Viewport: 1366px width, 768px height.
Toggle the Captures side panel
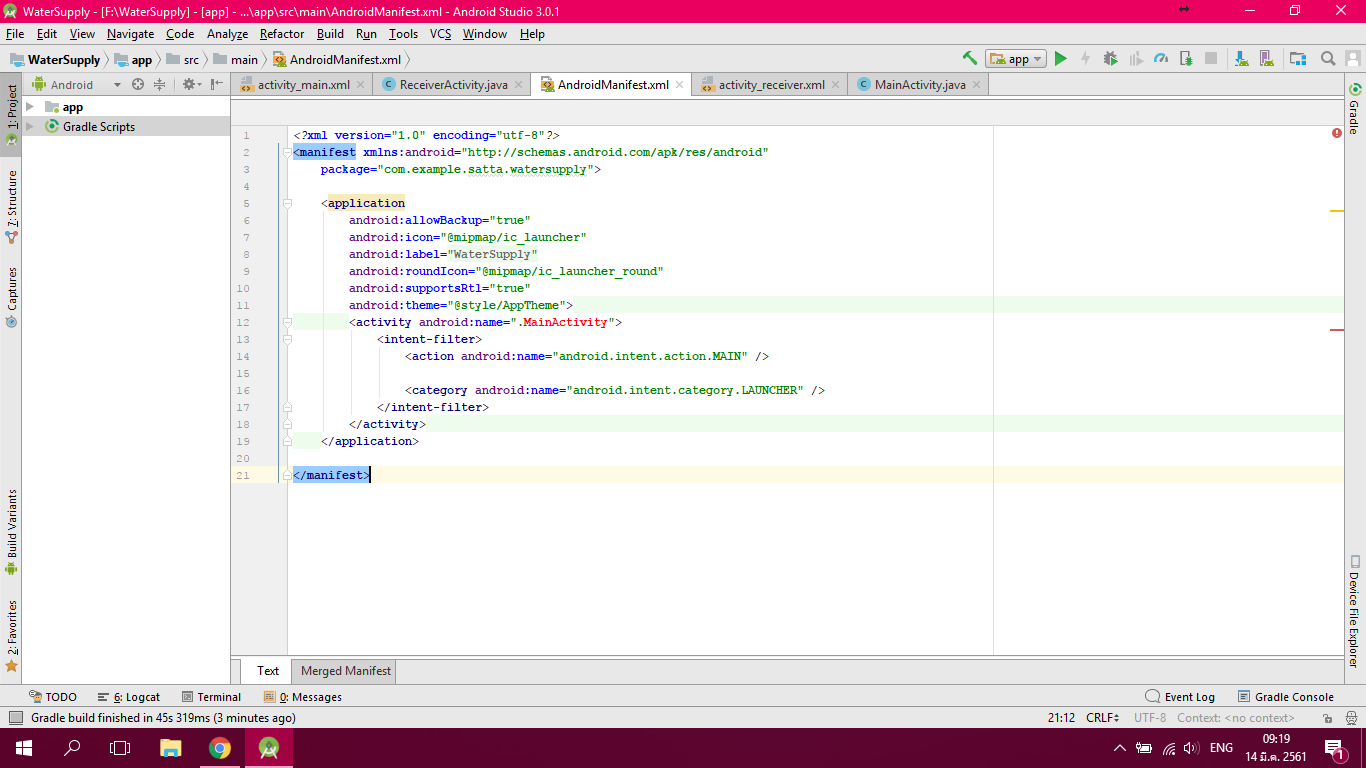pos(11,297)
